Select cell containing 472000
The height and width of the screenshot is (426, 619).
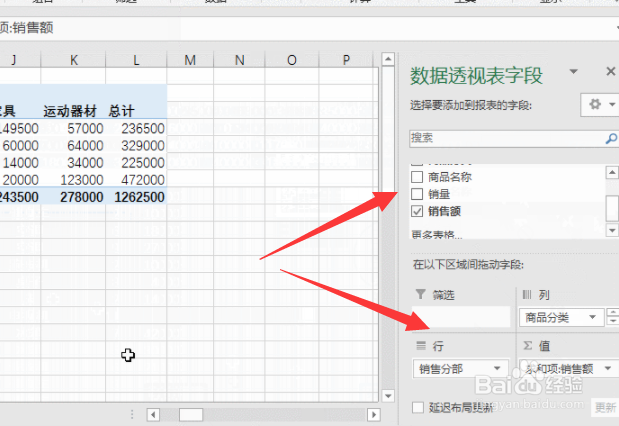click(136, 180)
